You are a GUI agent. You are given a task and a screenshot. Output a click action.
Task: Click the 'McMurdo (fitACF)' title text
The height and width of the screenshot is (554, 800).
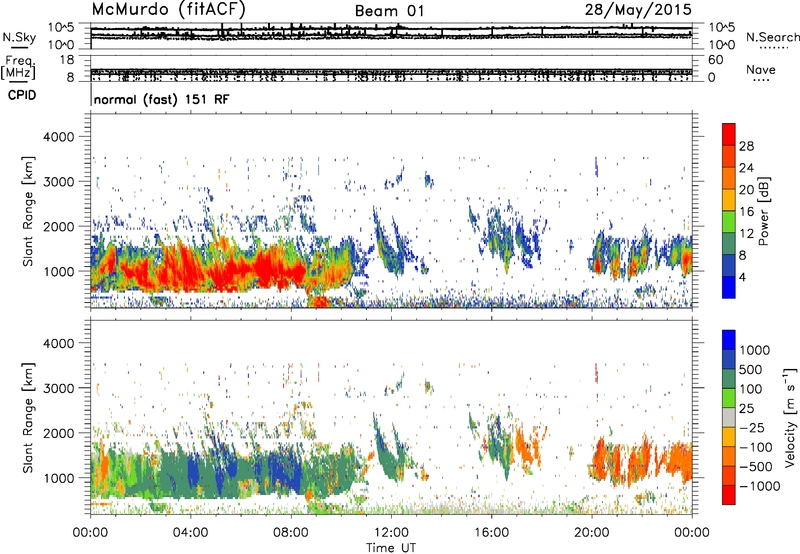tap(168, 9)
